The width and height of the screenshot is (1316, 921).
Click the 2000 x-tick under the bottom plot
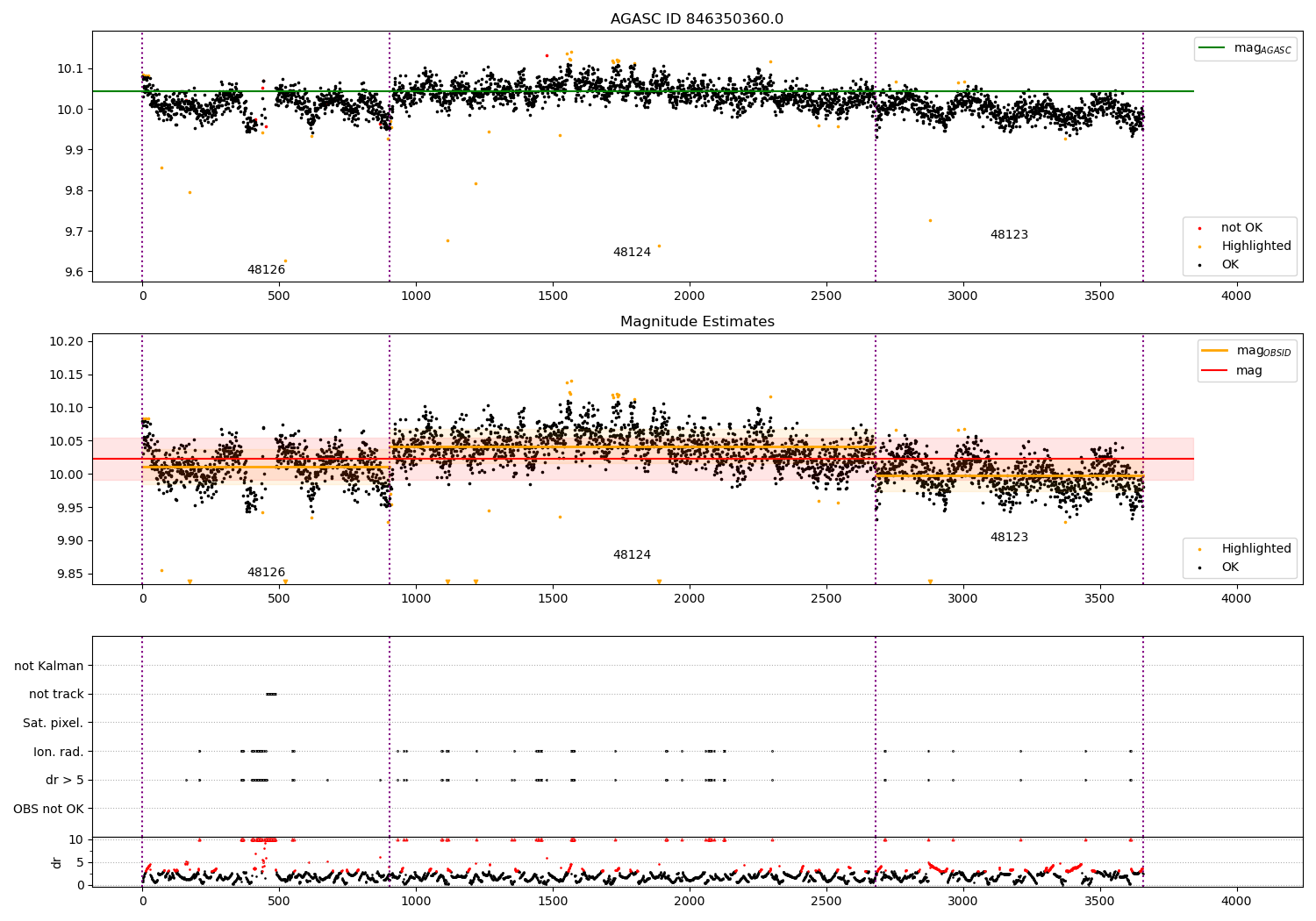[x=690, y=901]
